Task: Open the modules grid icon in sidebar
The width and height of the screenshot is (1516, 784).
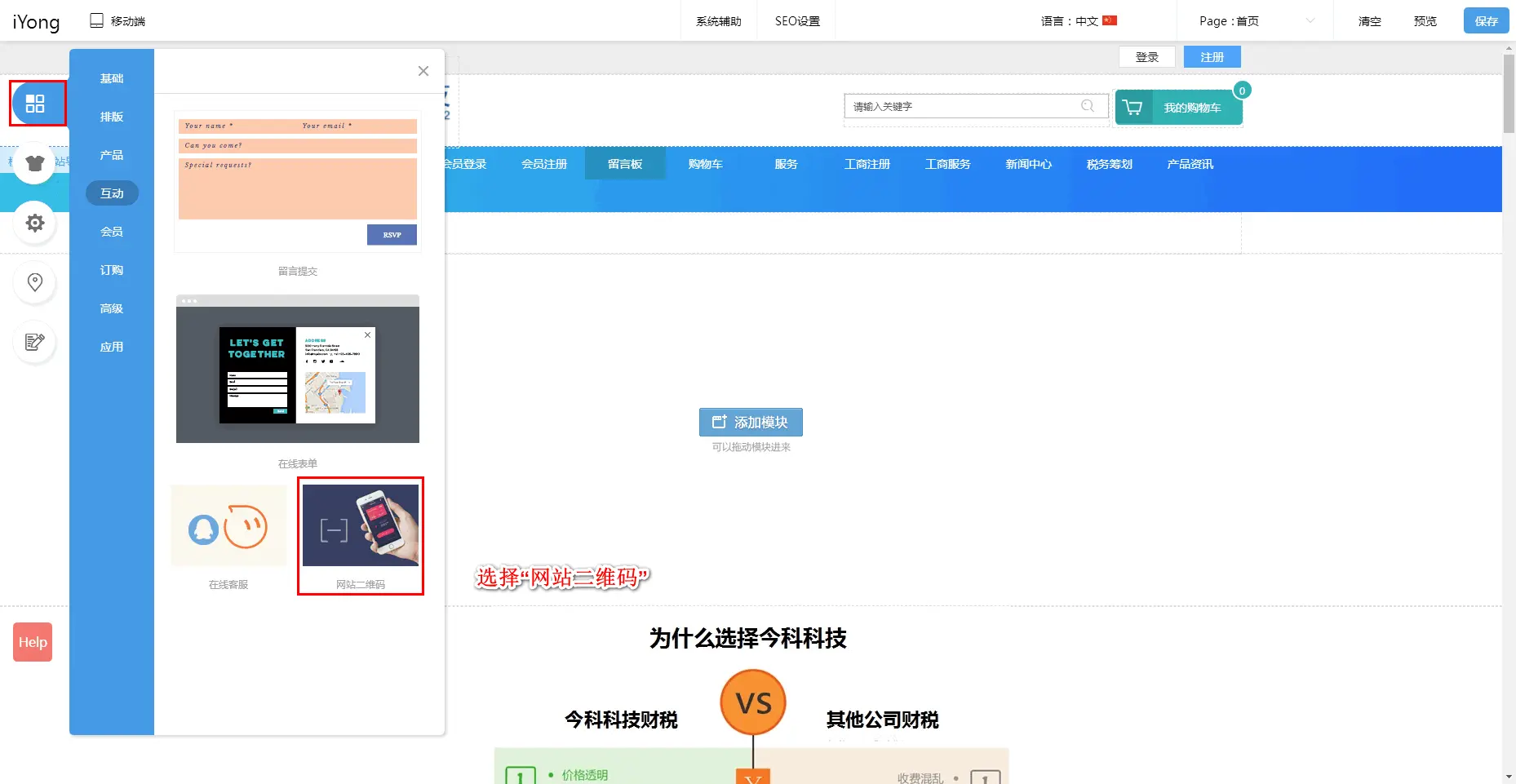Action: tap(35, 104)
